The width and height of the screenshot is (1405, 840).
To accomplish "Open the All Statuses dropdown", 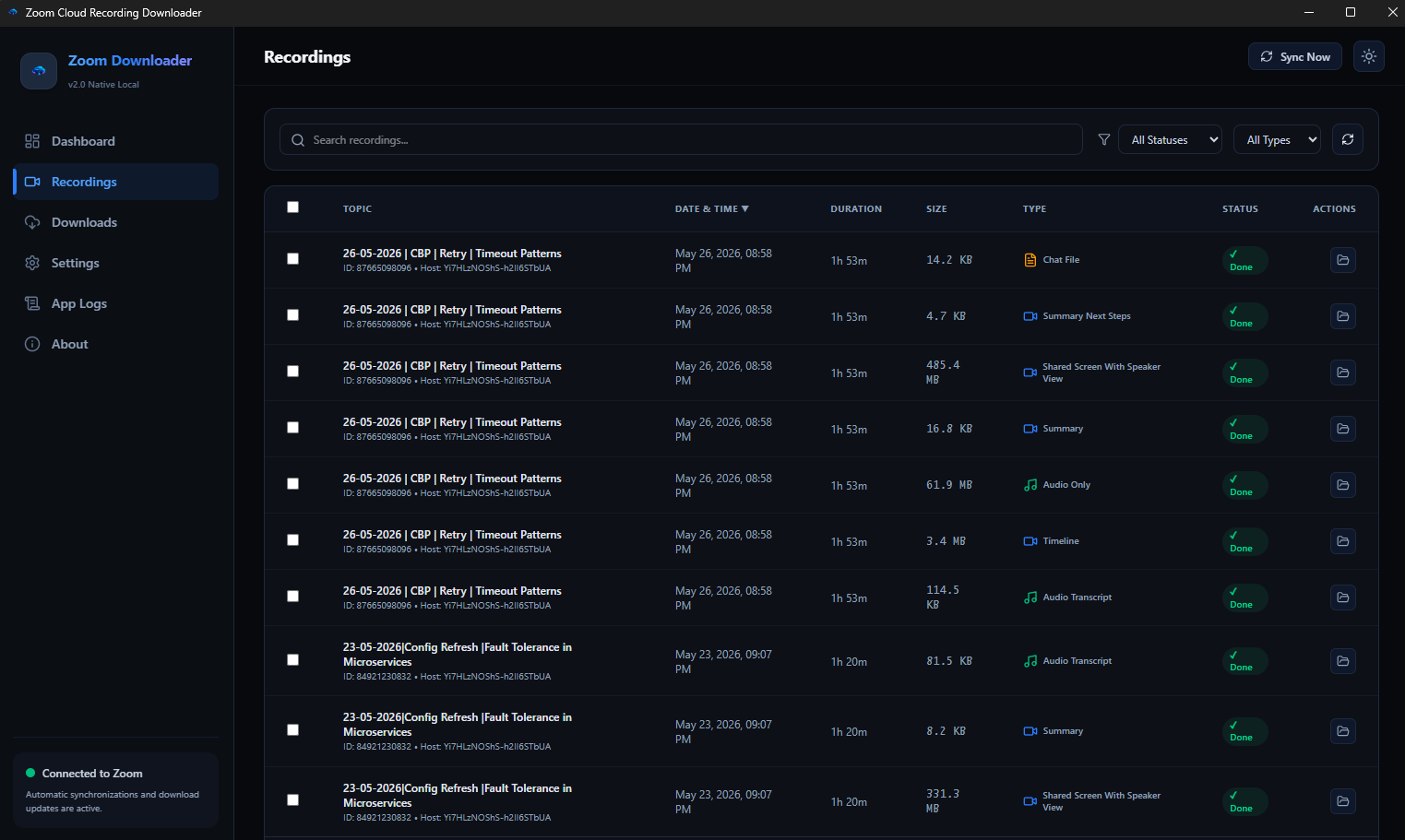I will 1170,140.
